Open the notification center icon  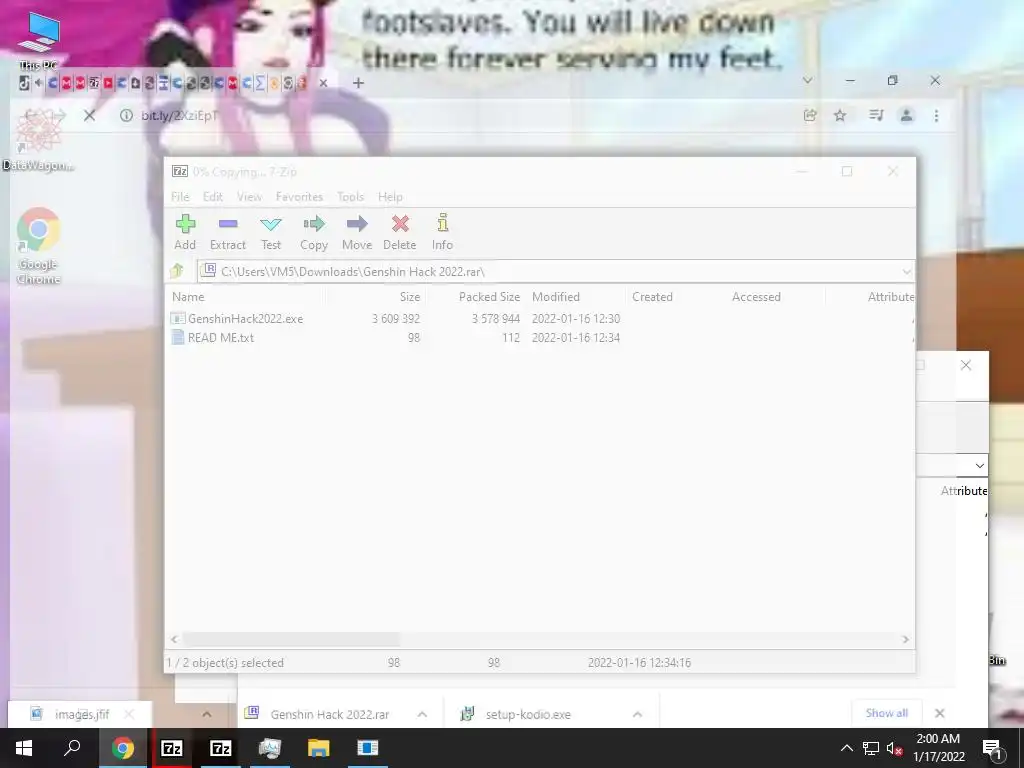[x=992, y=748]
